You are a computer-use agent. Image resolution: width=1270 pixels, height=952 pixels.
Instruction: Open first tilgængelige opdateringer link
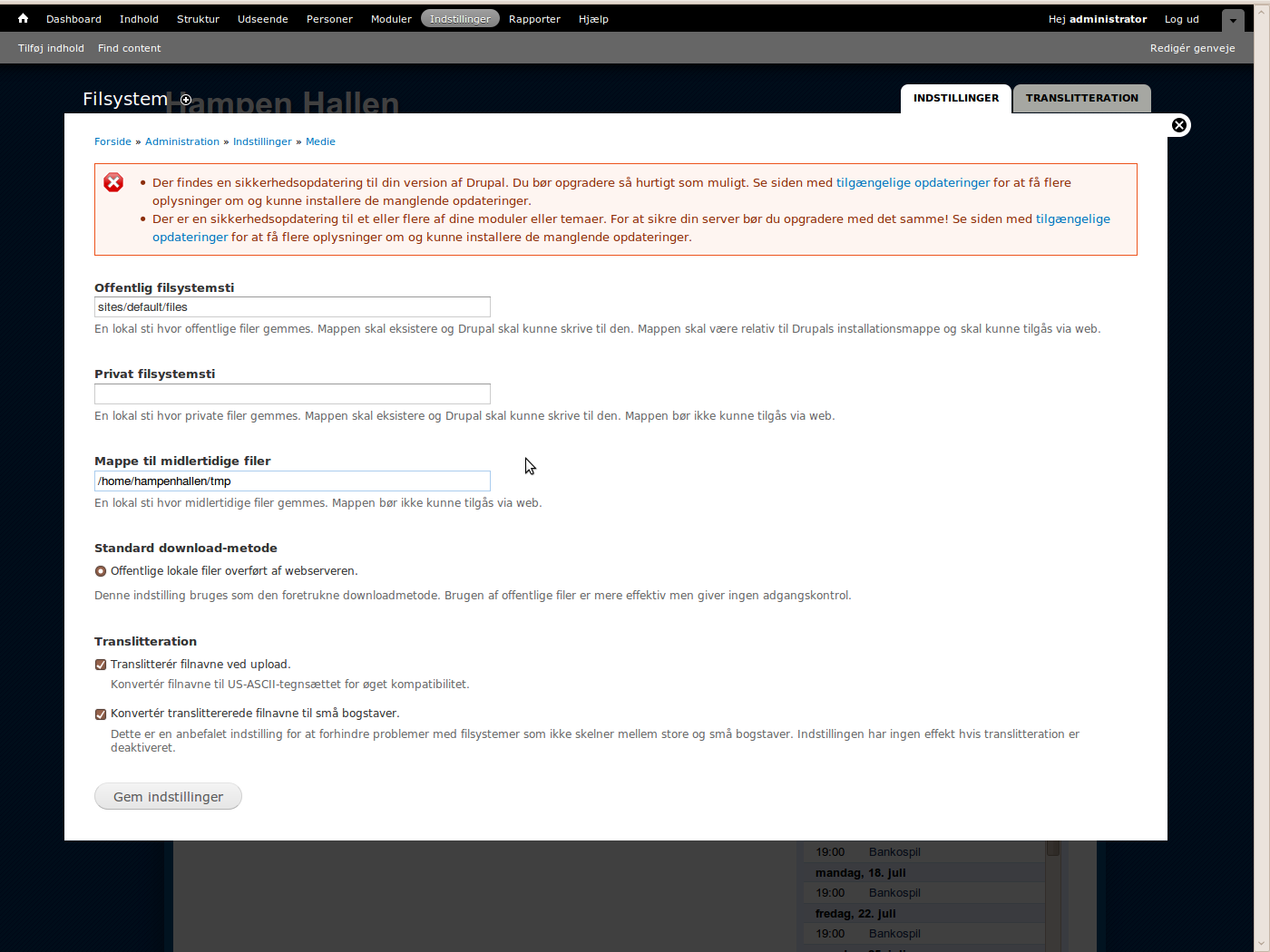click(x=913, y=182)
